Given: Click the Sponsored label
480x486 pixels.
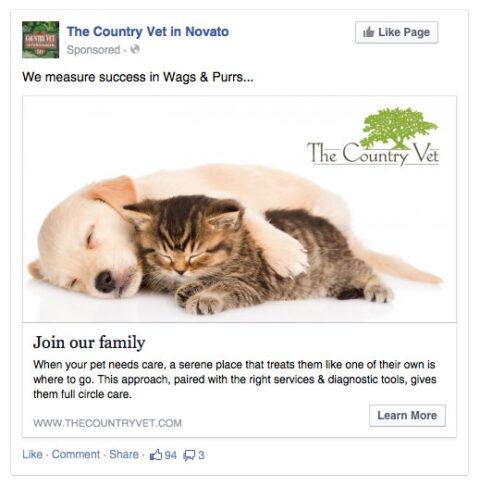Looking at the screenshot, I should pos(93,50).
